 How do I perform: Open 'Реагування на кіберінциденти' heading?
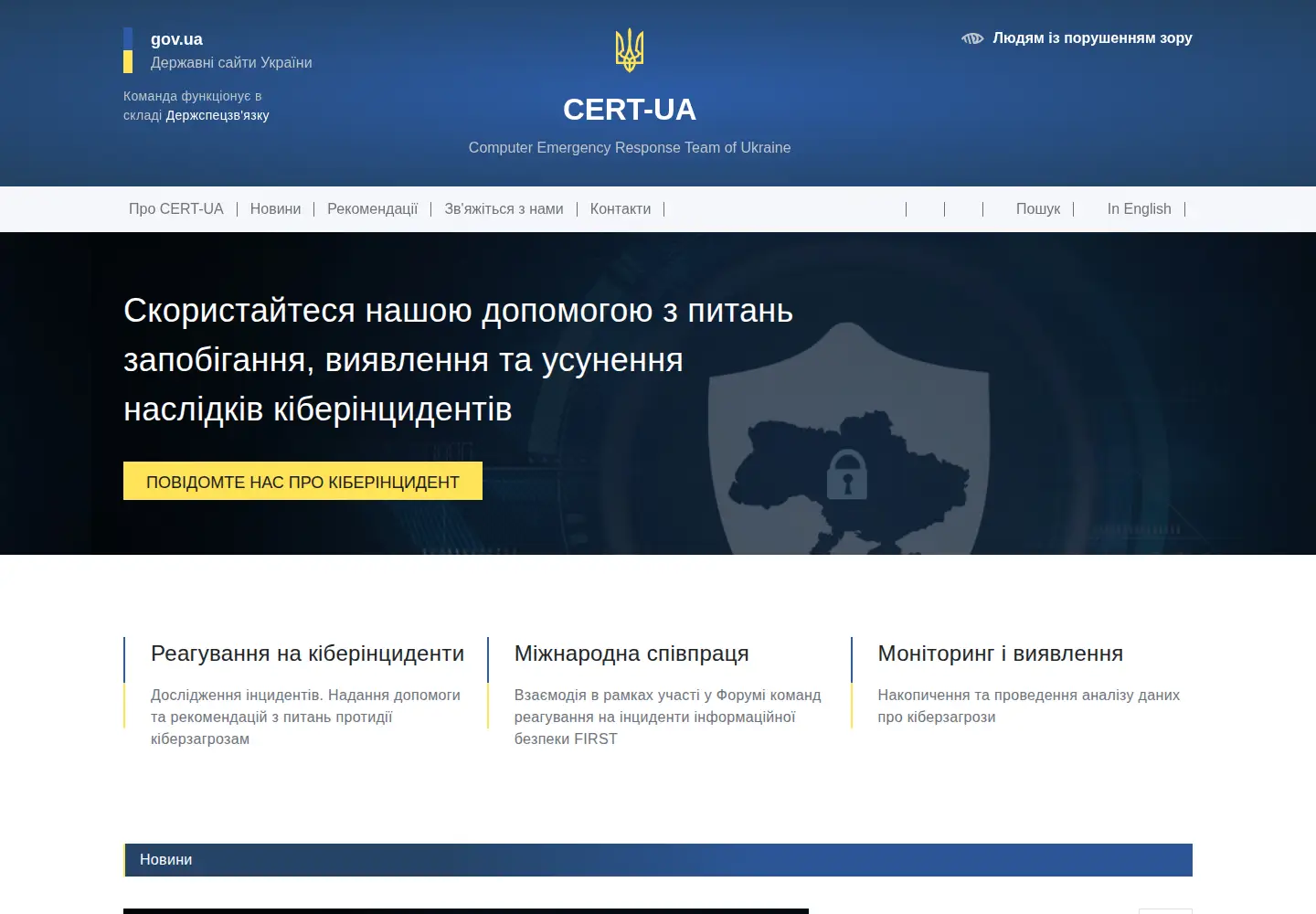click(307, 654)
